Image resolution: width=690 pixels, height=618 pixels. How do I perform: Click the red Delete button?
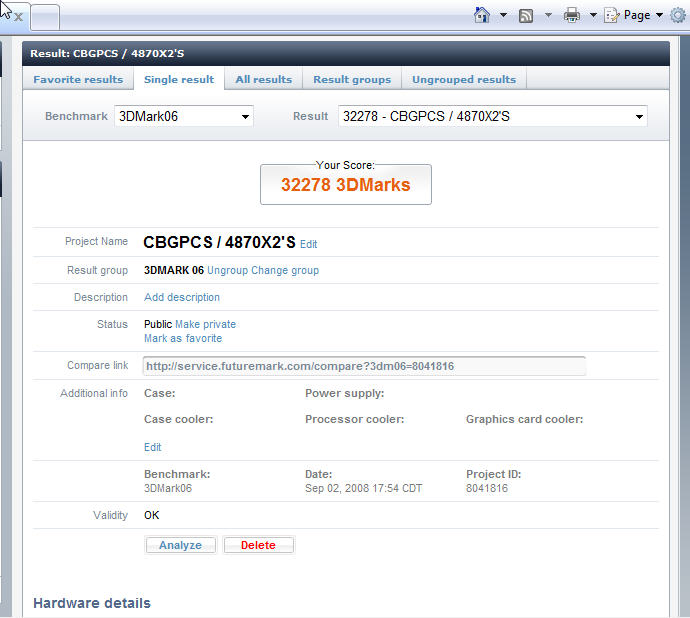(258, 545)
